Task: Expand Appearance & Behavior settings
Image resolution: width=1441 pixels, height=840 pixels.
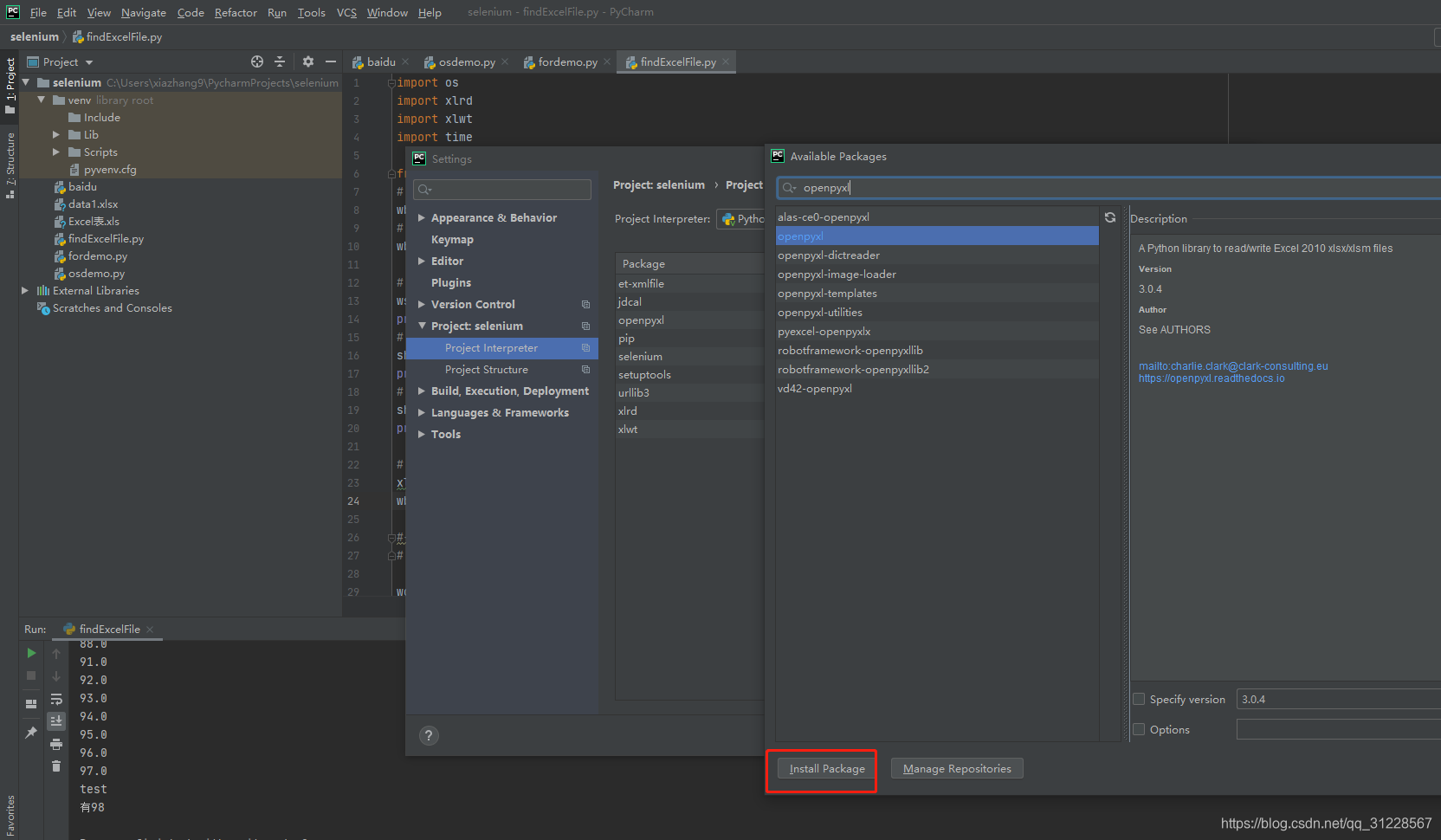Action: [422, 218]
